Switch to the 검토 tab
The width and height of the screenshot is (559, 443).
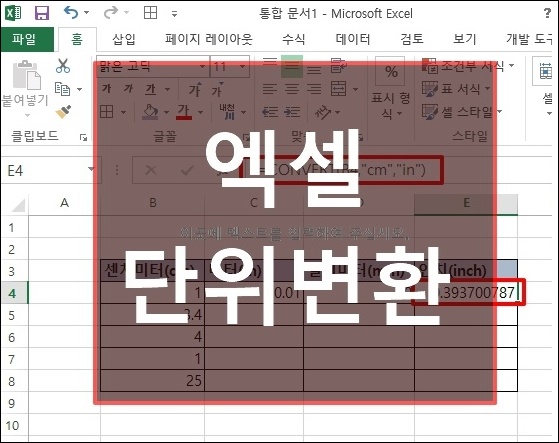point(412,39)
